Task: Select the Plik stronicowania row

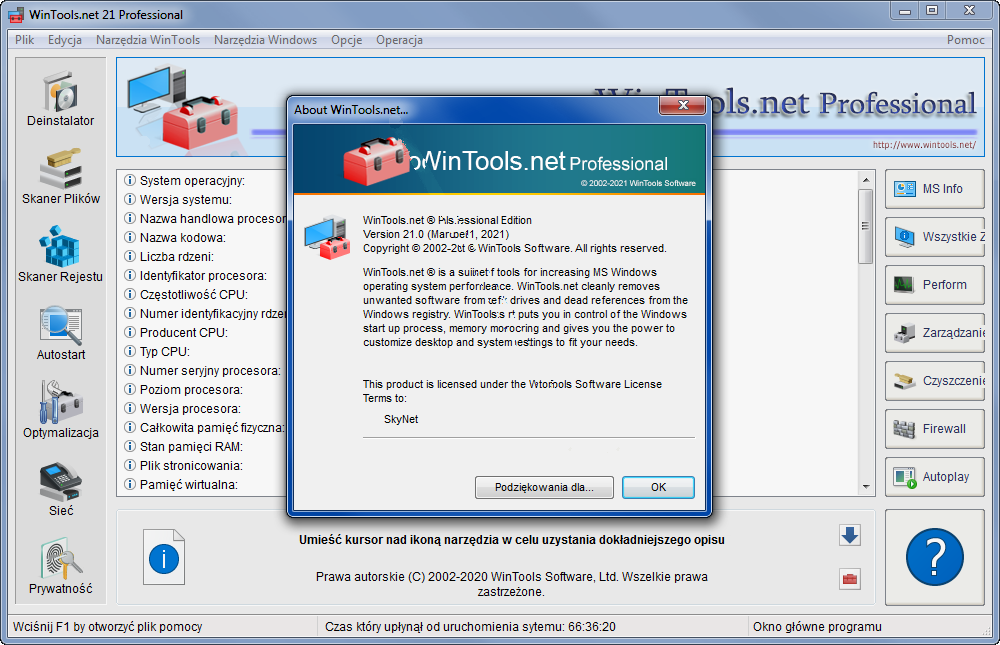Action: (183, 465)
